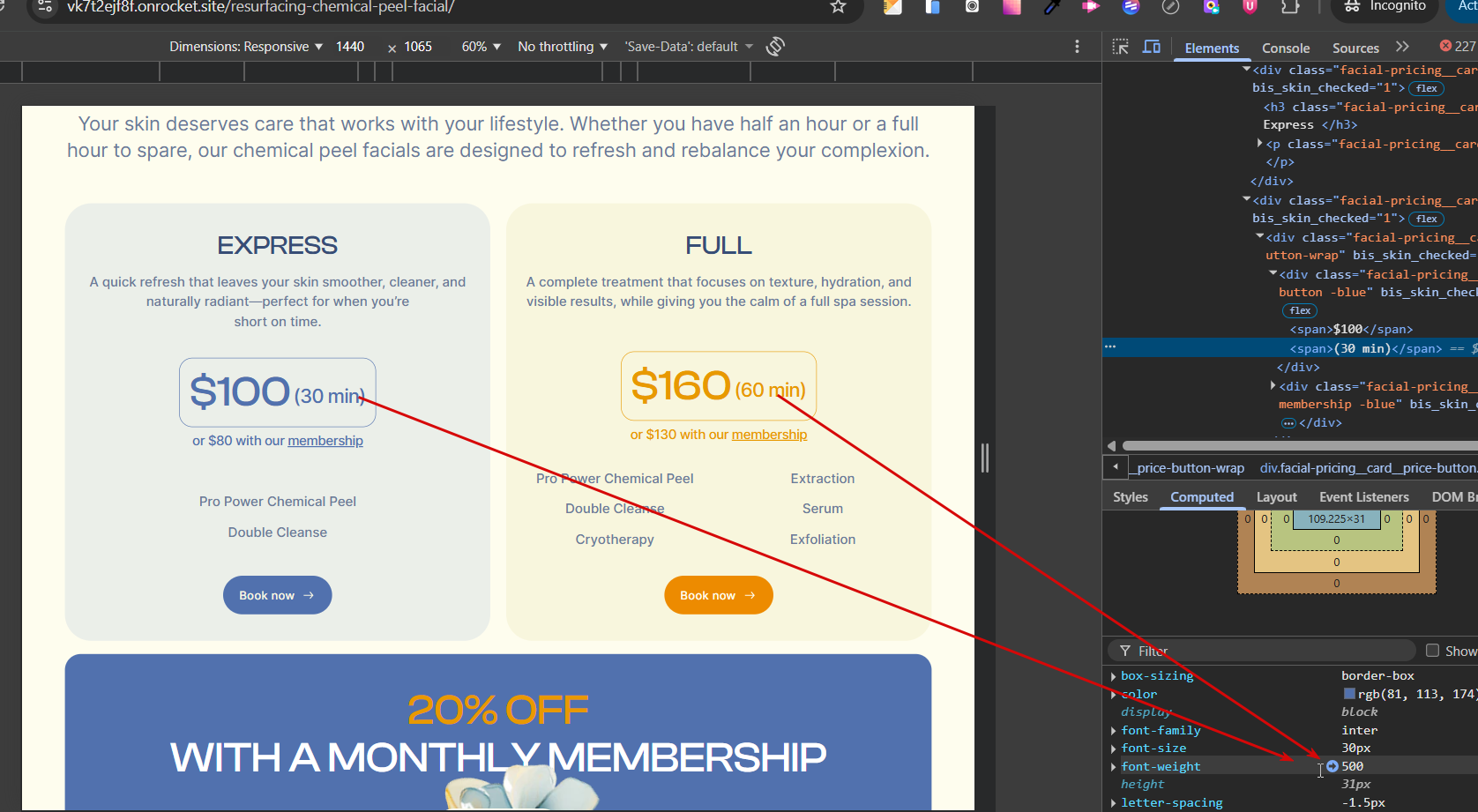Image resolution: width=1478 pixels, height=812 pixels.
Task: Click the color swatch next to rgb(81, 113, 174)
Action: (x=1349, y=694)
